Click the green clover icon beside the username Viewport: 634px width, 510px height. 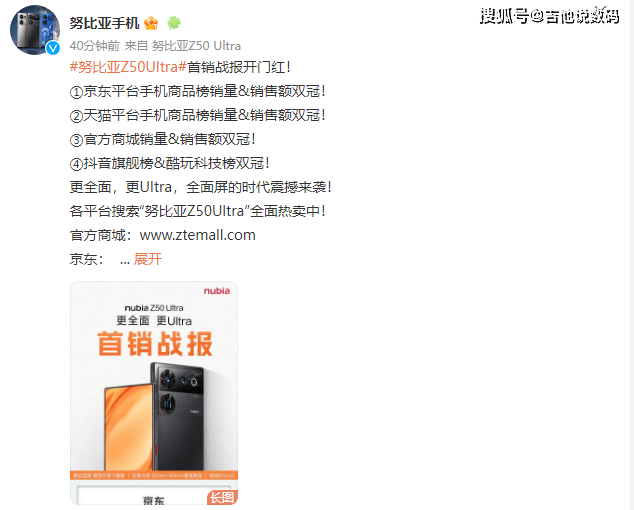point(174,23)
